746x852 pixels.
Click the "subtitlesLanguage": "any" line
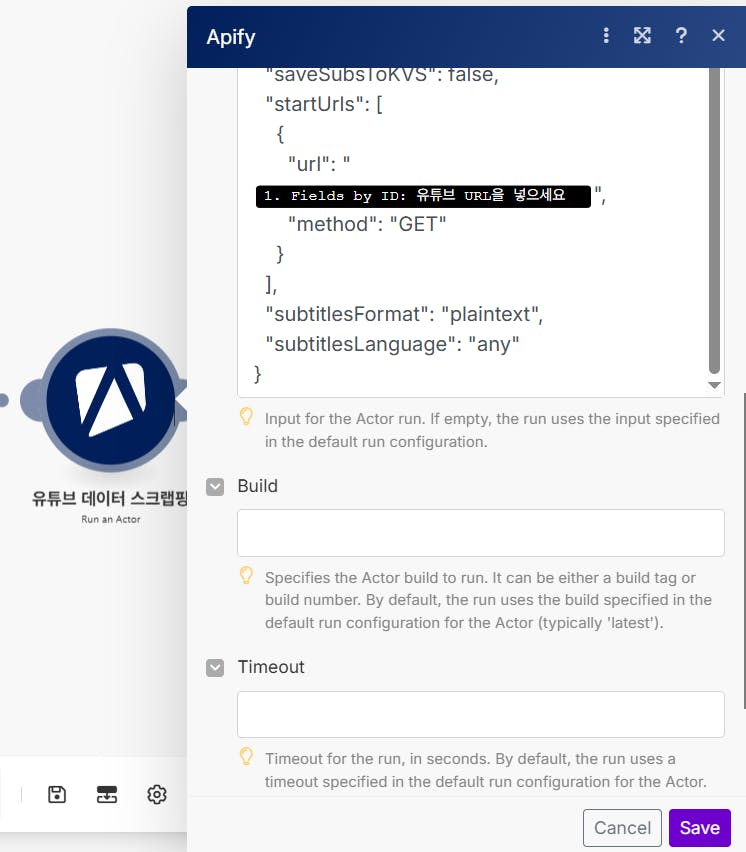(392, 344)
